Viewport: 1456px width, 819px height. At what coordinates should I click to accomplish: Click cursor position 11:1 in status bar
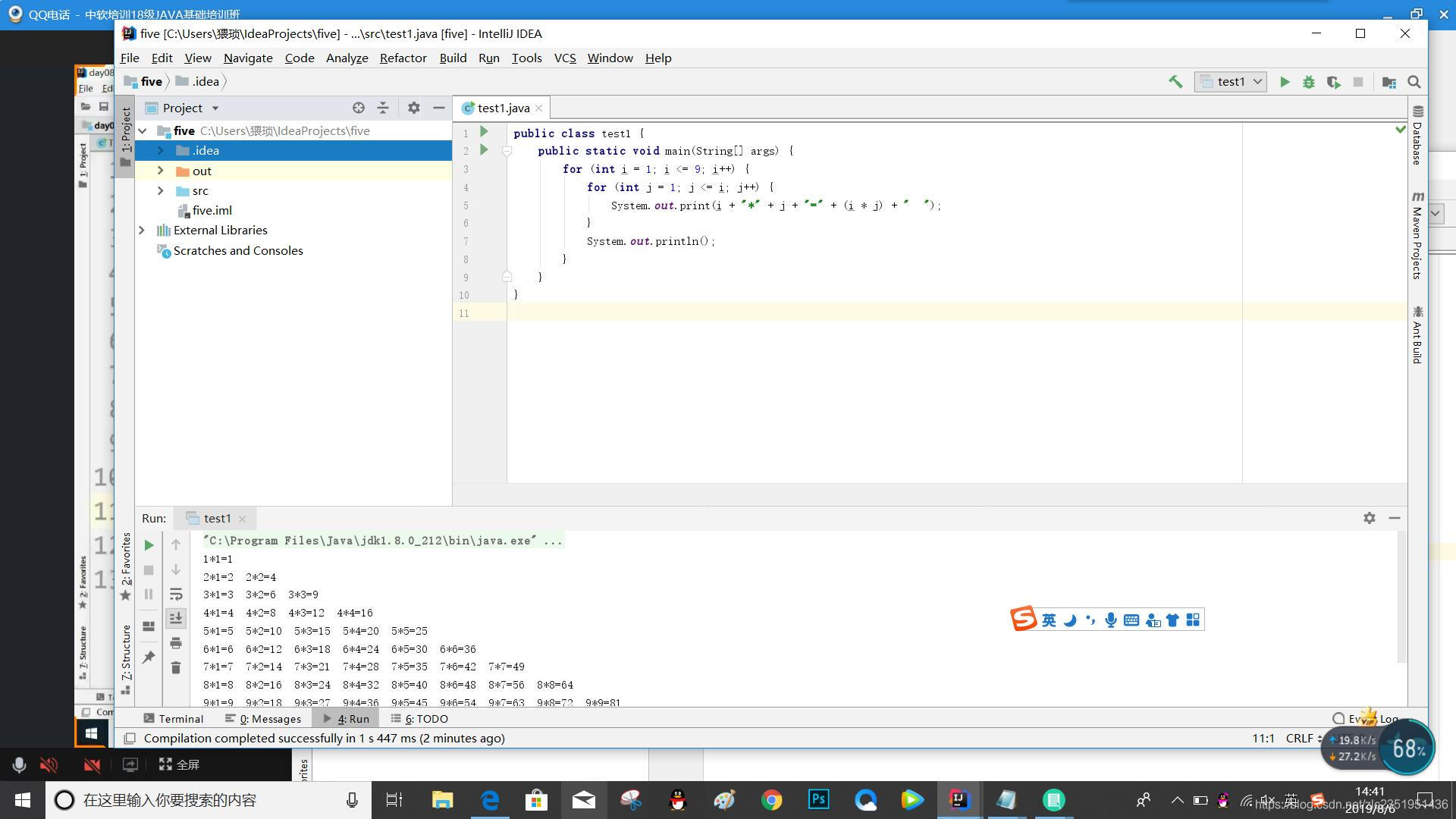(1263, 738)
